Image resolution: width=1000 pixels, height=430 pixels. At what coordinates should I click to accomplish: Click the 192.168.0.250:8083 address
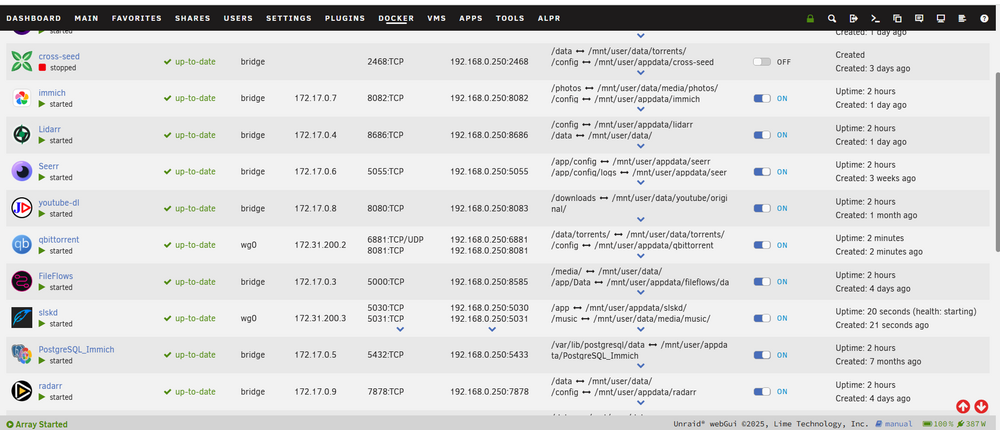[x=489, y=208]
